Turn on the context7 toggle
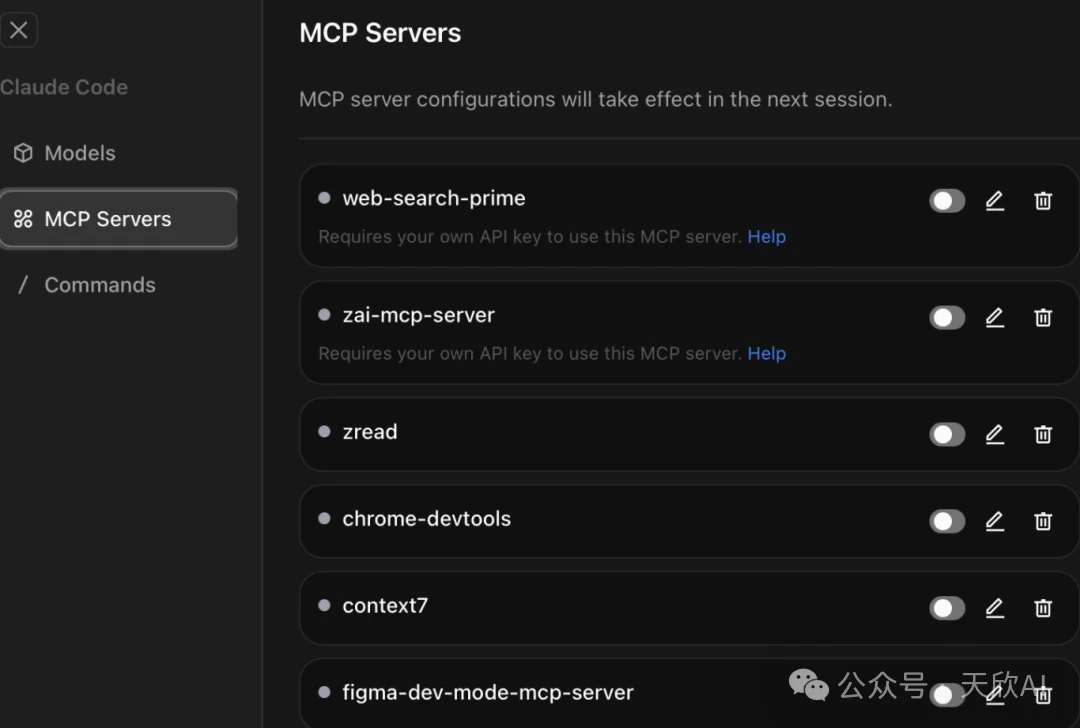 click(x=947, y=608)
